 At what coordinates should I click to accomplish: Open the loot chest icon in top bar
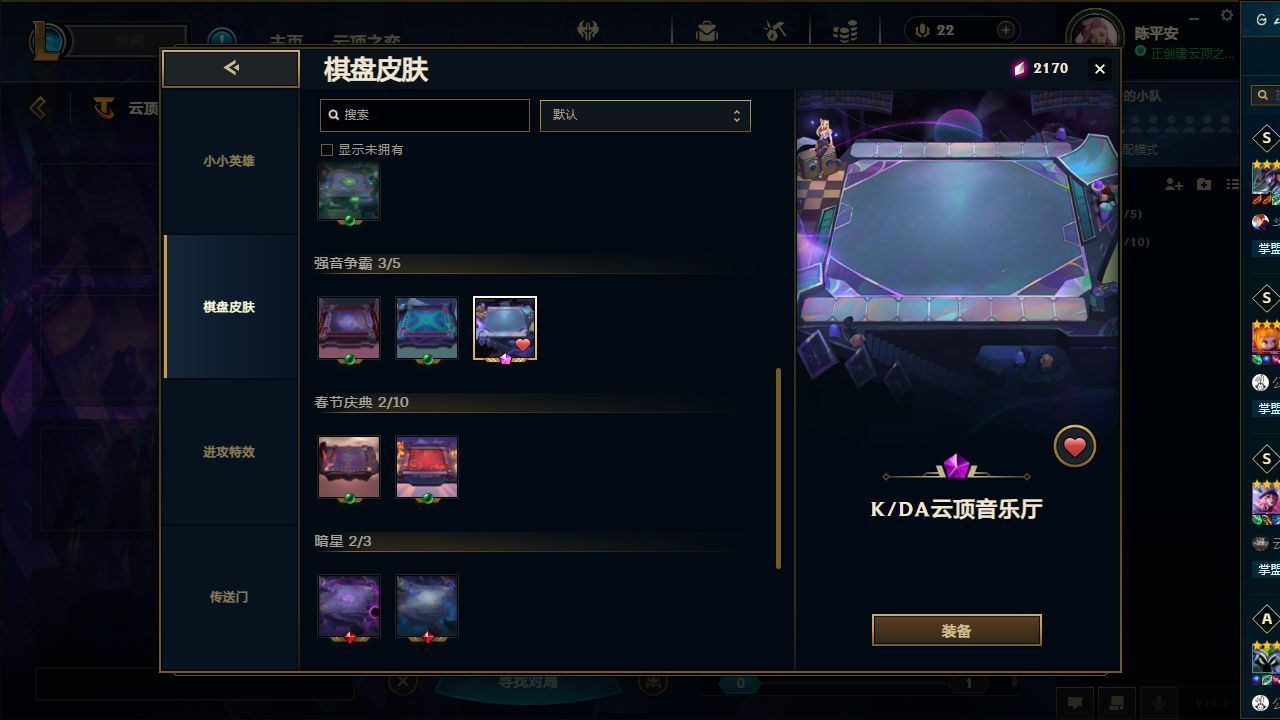(x=707, y=32)
